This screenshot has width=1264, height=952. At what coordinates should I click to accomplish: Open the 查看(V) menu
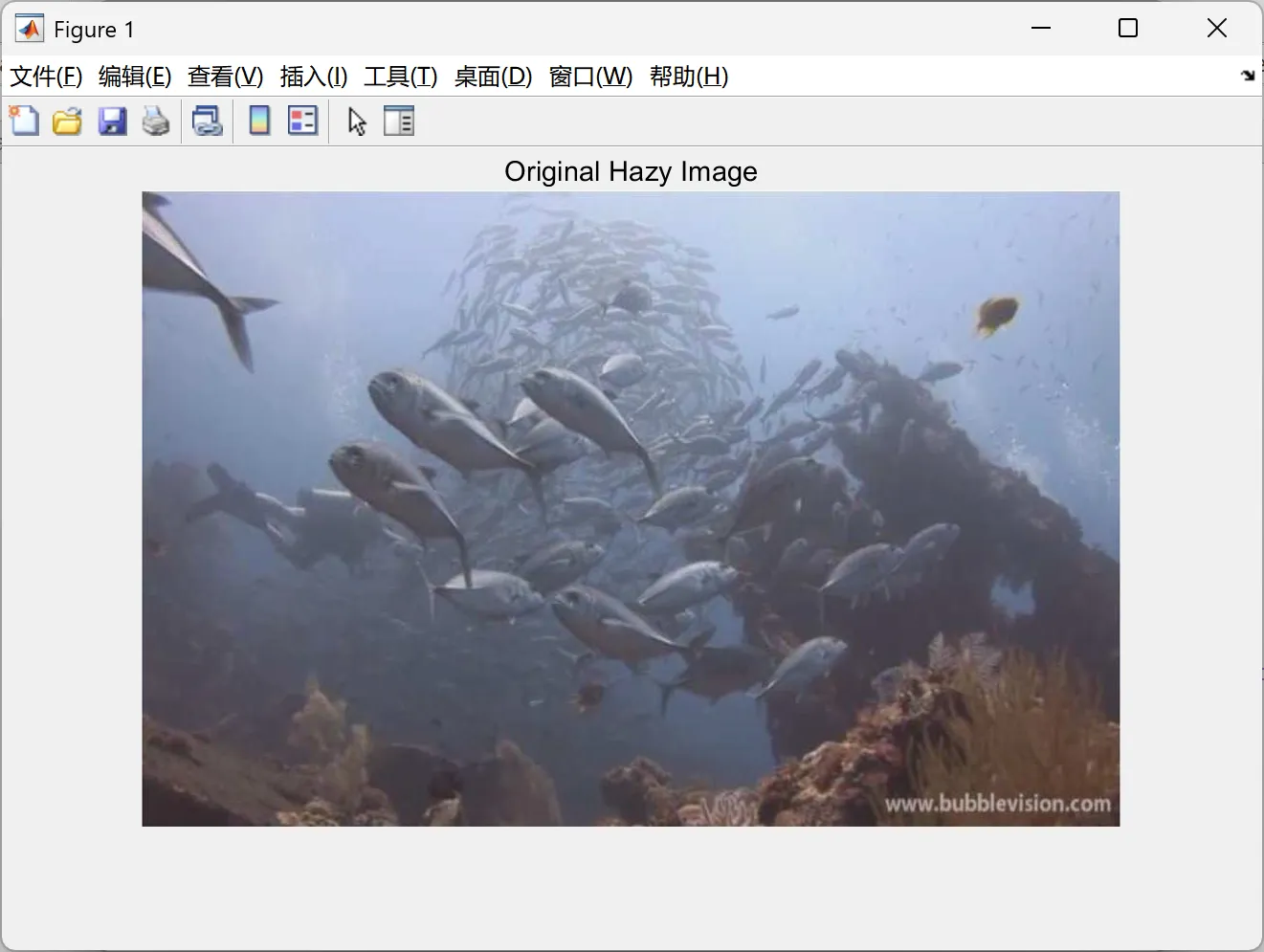tap(226, 77)
